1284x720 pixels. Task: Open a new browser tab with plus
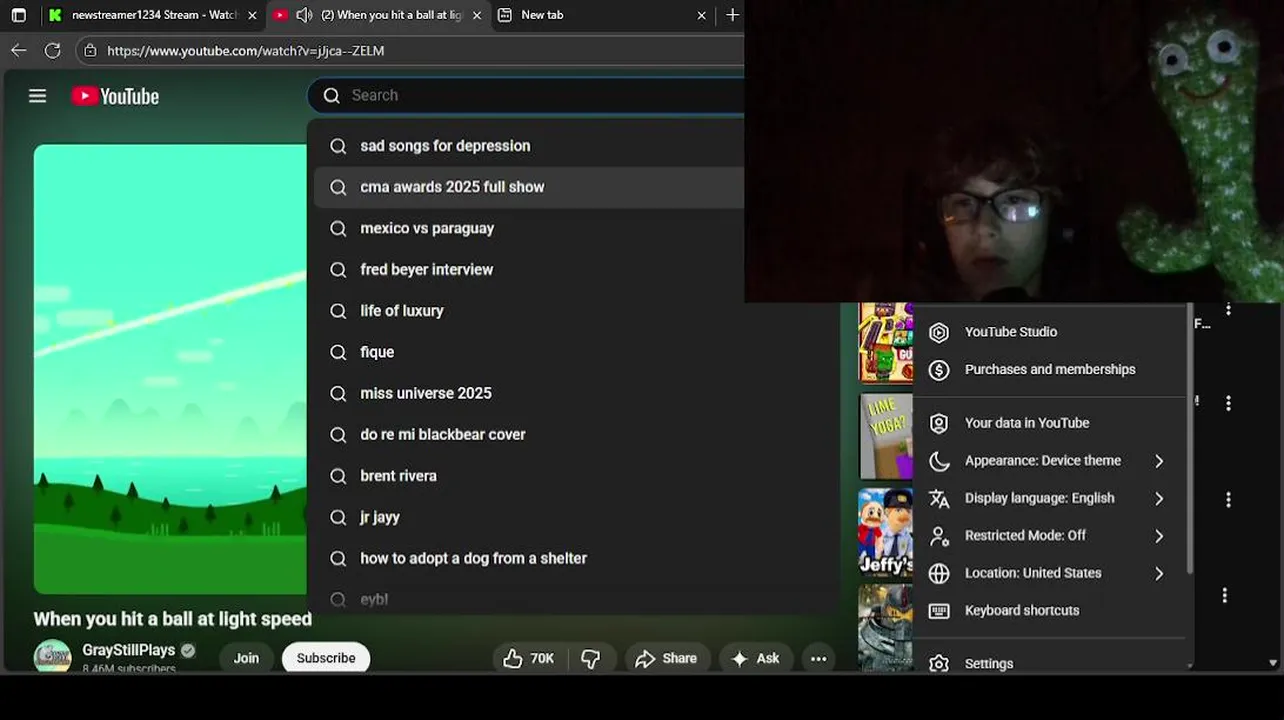tap(733, 15)
